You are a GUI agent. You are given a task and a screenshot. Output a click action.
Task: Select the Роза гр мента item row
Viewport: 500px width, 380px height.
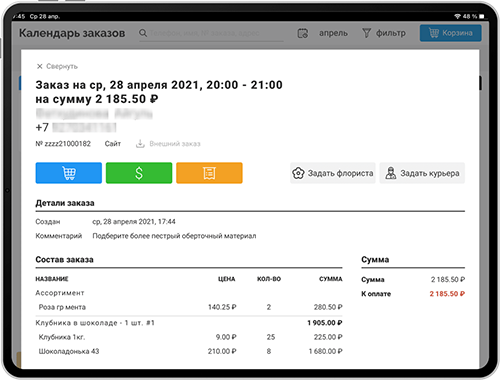click(189, 307)
